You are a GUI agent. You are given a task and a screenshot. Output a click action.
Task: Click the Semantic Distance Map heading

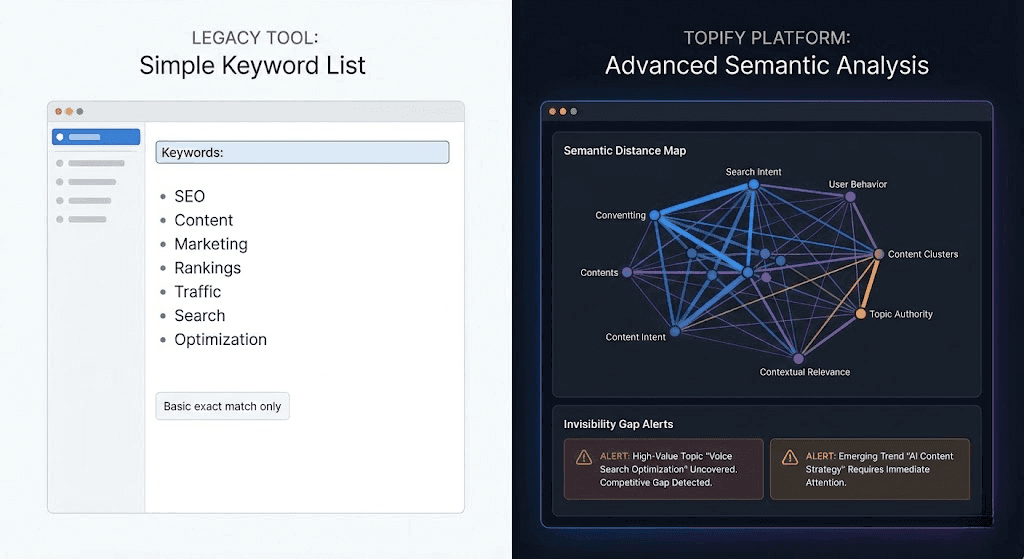point(624,151)
